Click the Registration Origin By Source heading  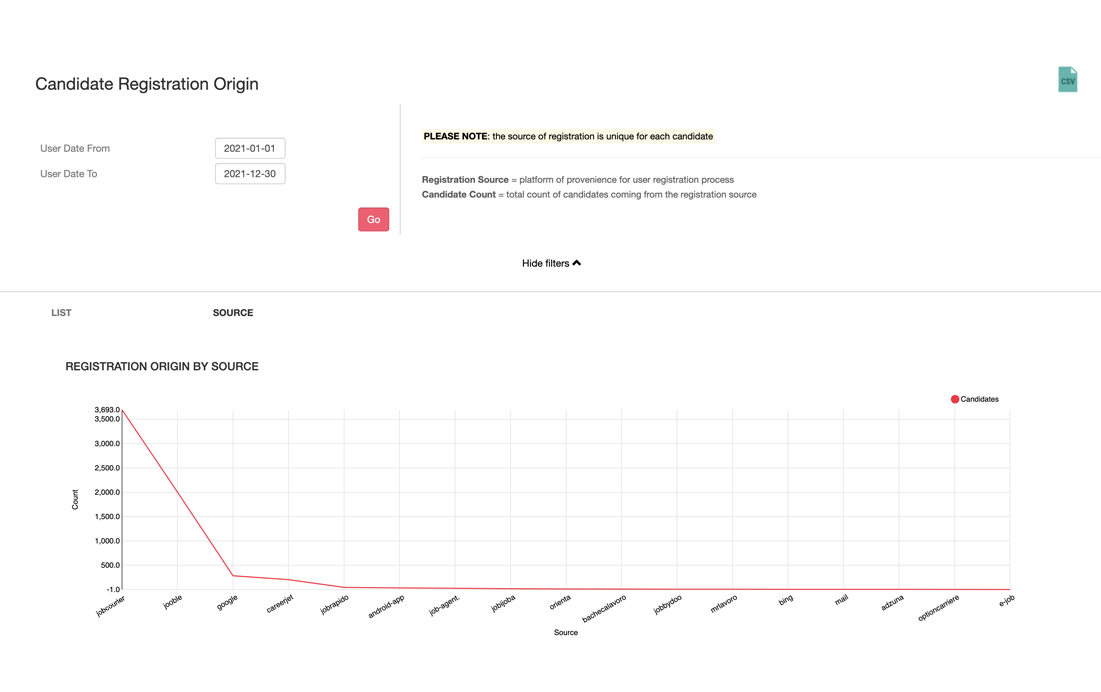coord(162,367)
